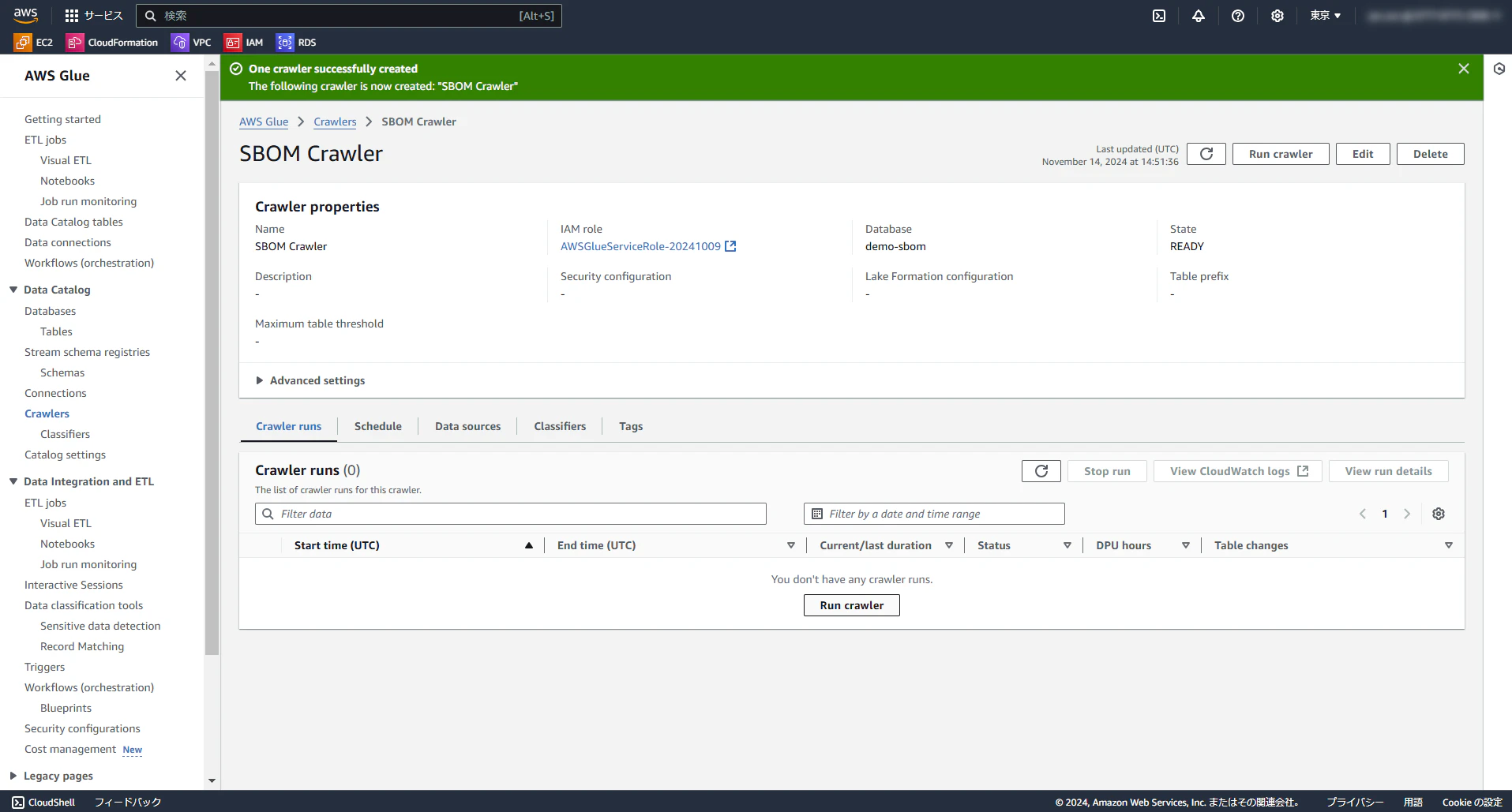Select the Tokyo region dropdown
The height and width of the screenshot is (812, 1512).
(1326, 16)
